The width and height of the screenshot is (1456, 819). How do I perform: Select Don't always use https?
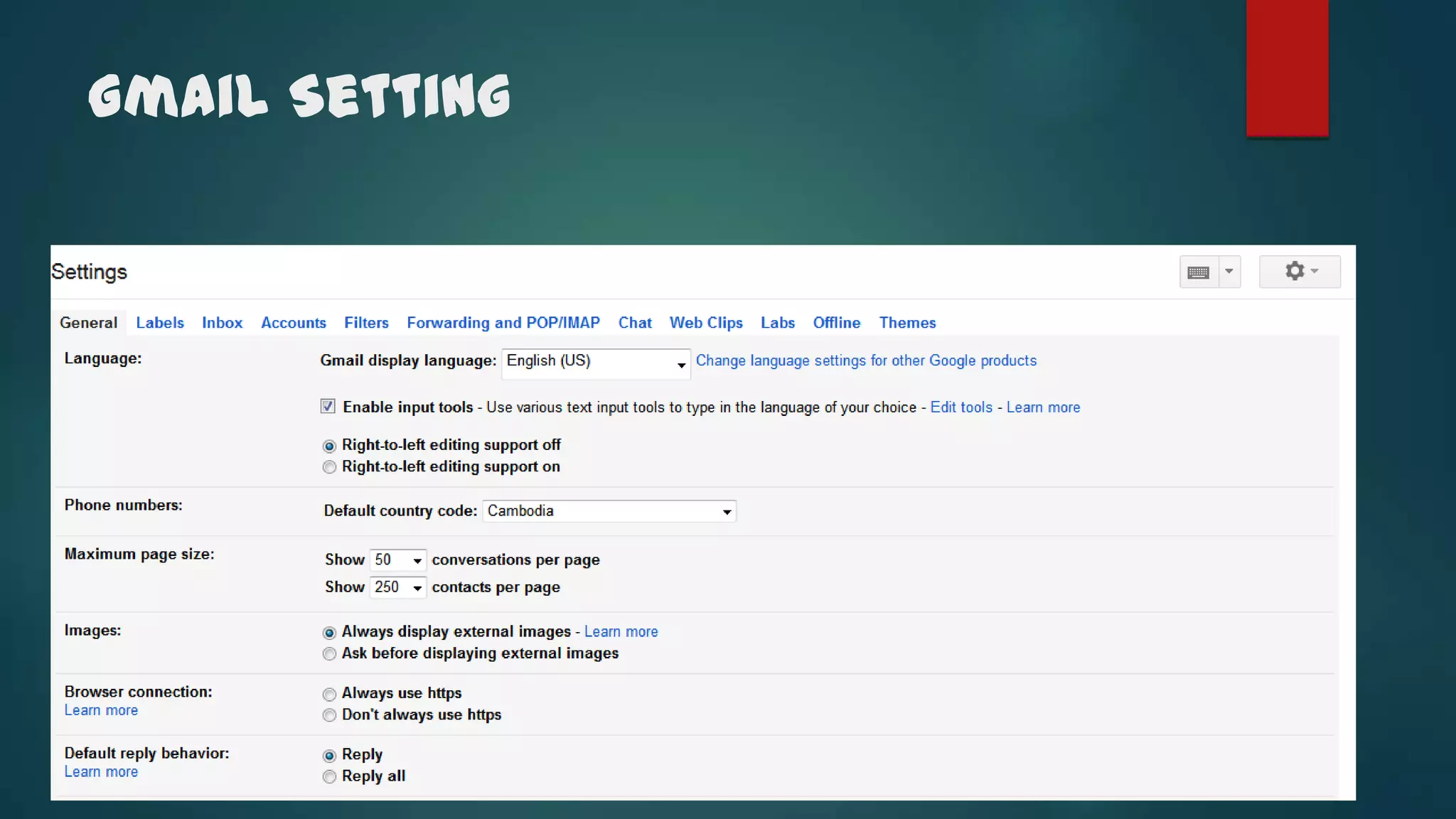(x=329, y=715)
